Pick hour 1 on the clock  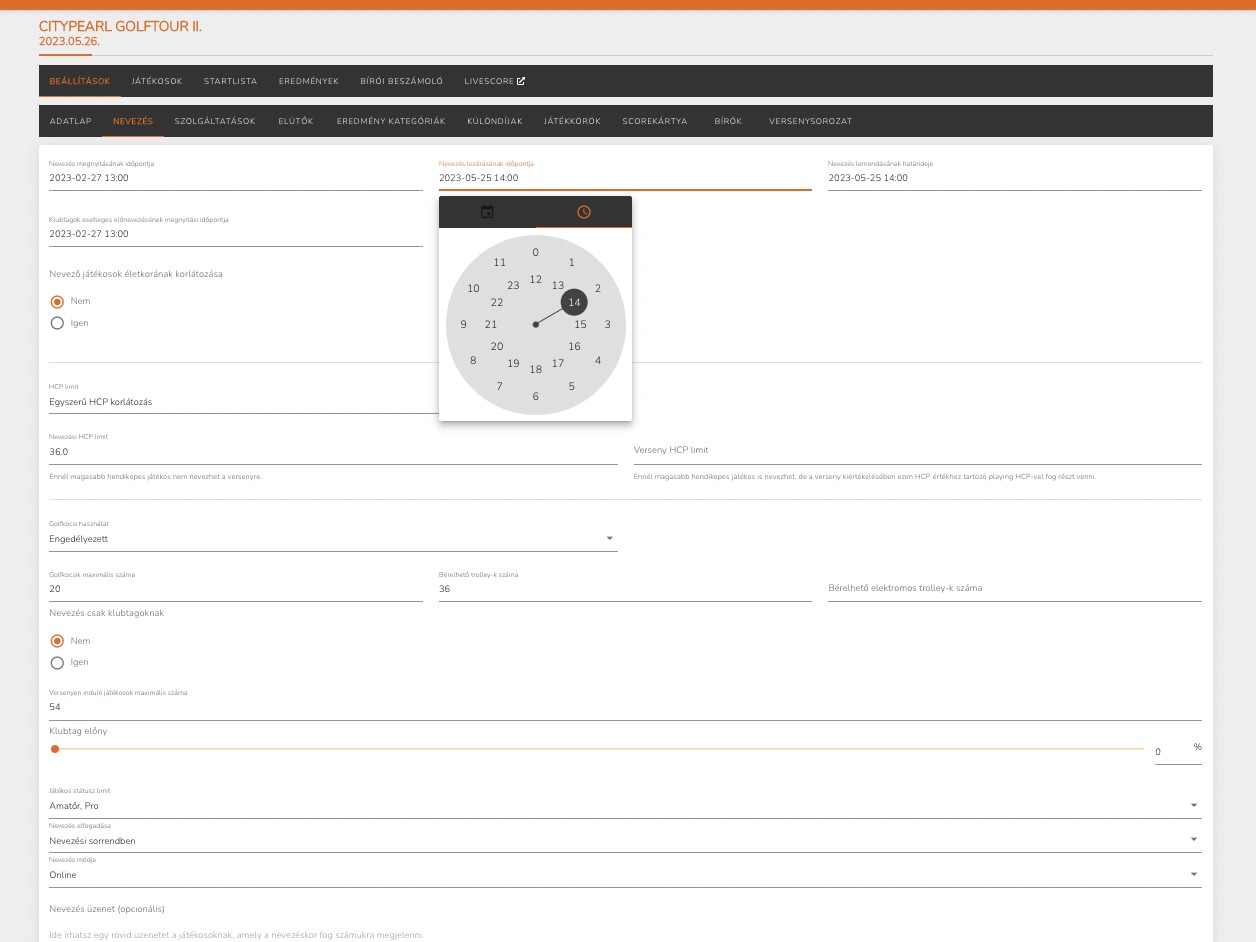coord(572,262)
